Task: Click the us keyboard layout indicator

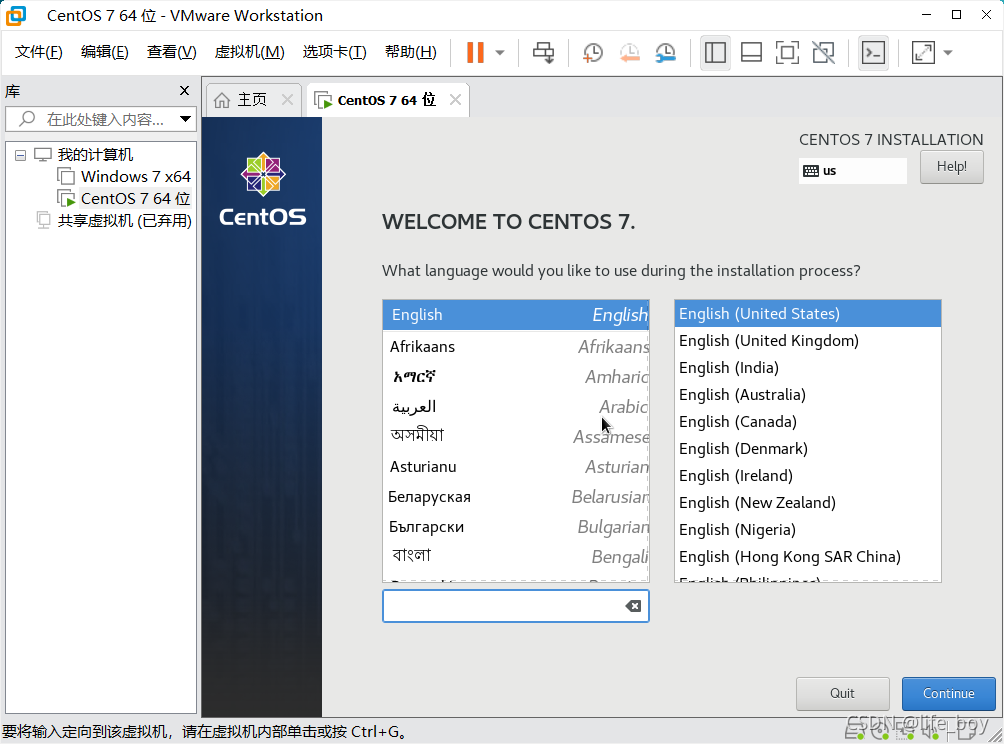Action: click(852, 171)
